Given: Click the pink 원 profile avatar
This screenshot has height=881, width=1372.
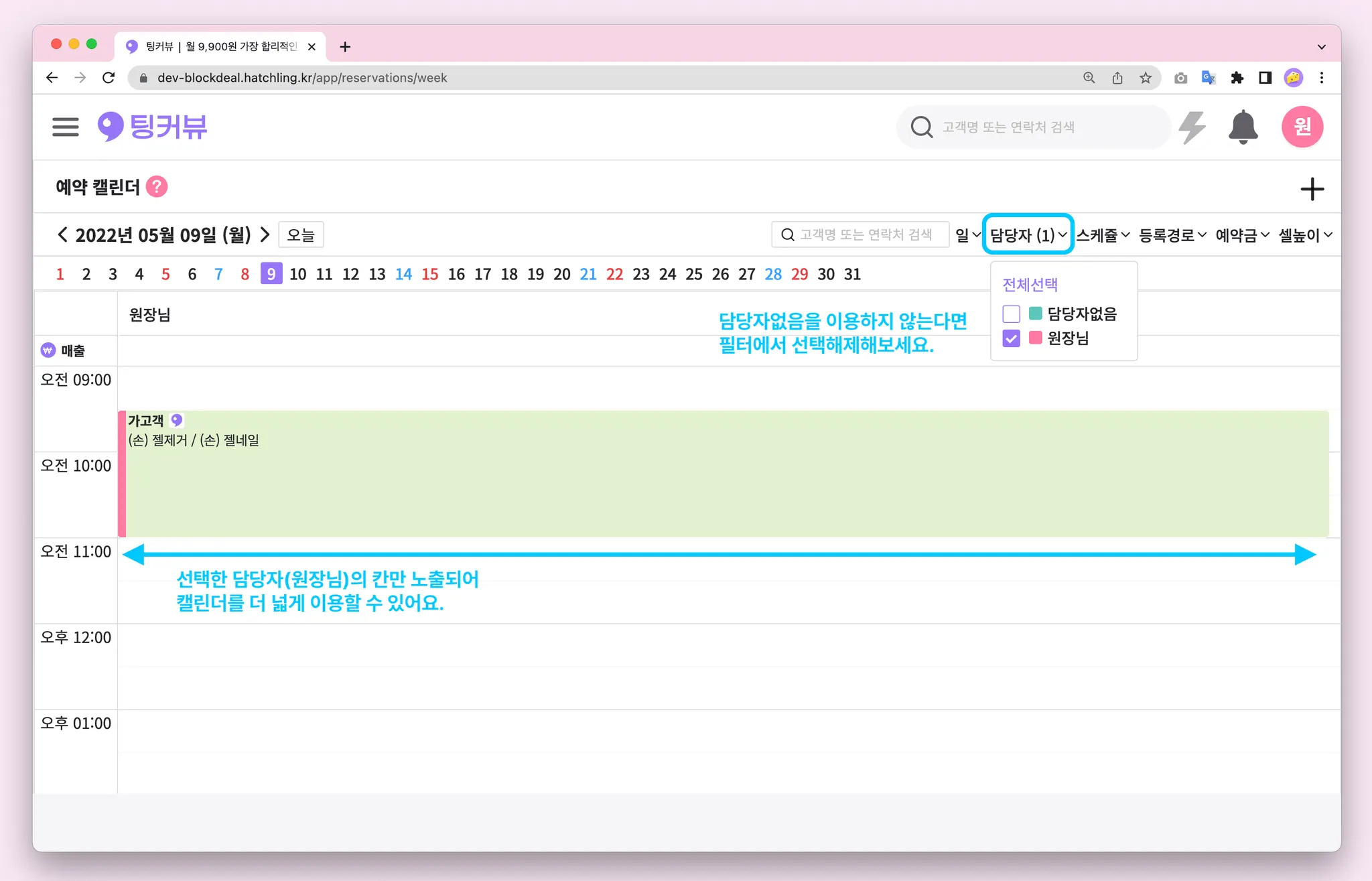Looking at the screenshot, I should [1302, 127].
